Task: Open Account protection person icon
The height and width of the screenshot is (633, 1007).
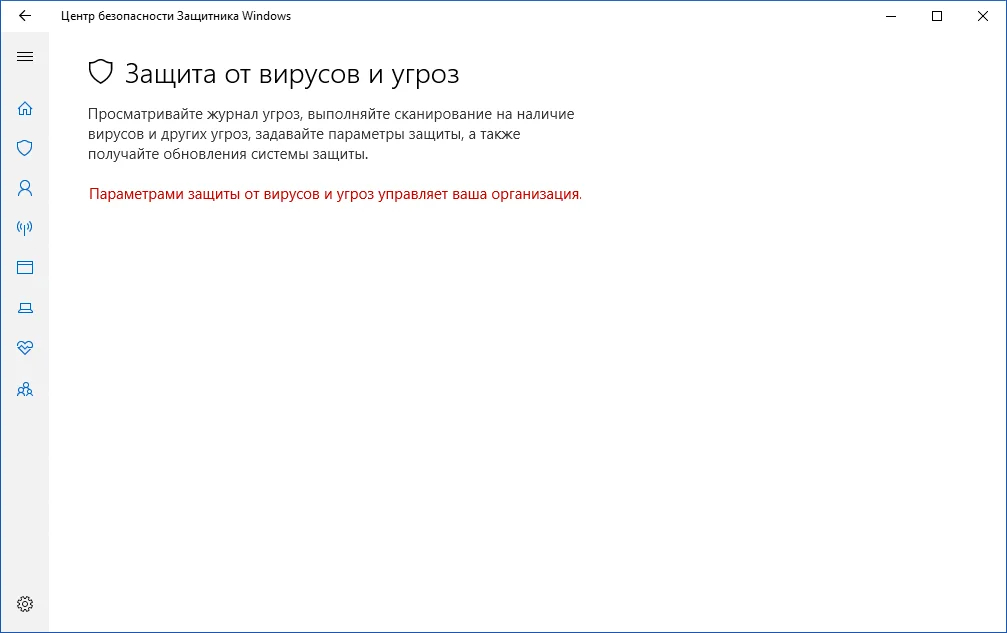Action: coord(25,188)
